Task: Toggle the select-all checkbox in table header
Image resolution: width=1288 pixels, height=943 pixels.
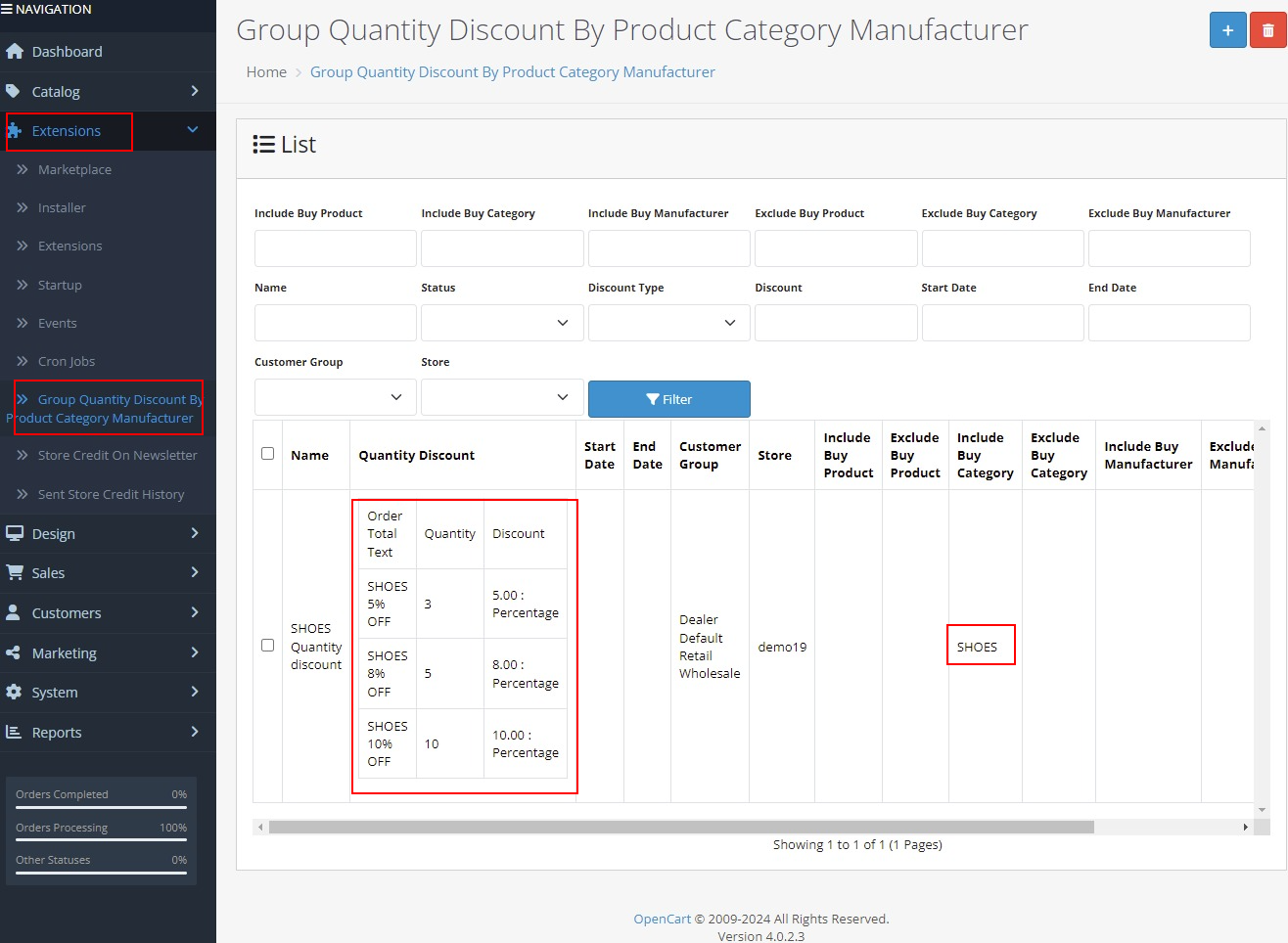Action: click(x=267, y=454)
